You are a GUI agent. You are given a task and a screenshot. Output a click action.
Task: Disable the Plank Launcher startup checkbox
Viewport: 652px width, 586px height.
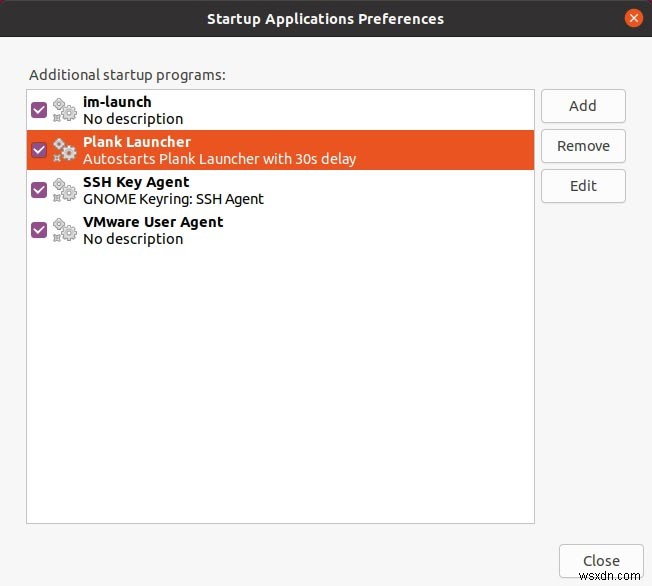39,150
